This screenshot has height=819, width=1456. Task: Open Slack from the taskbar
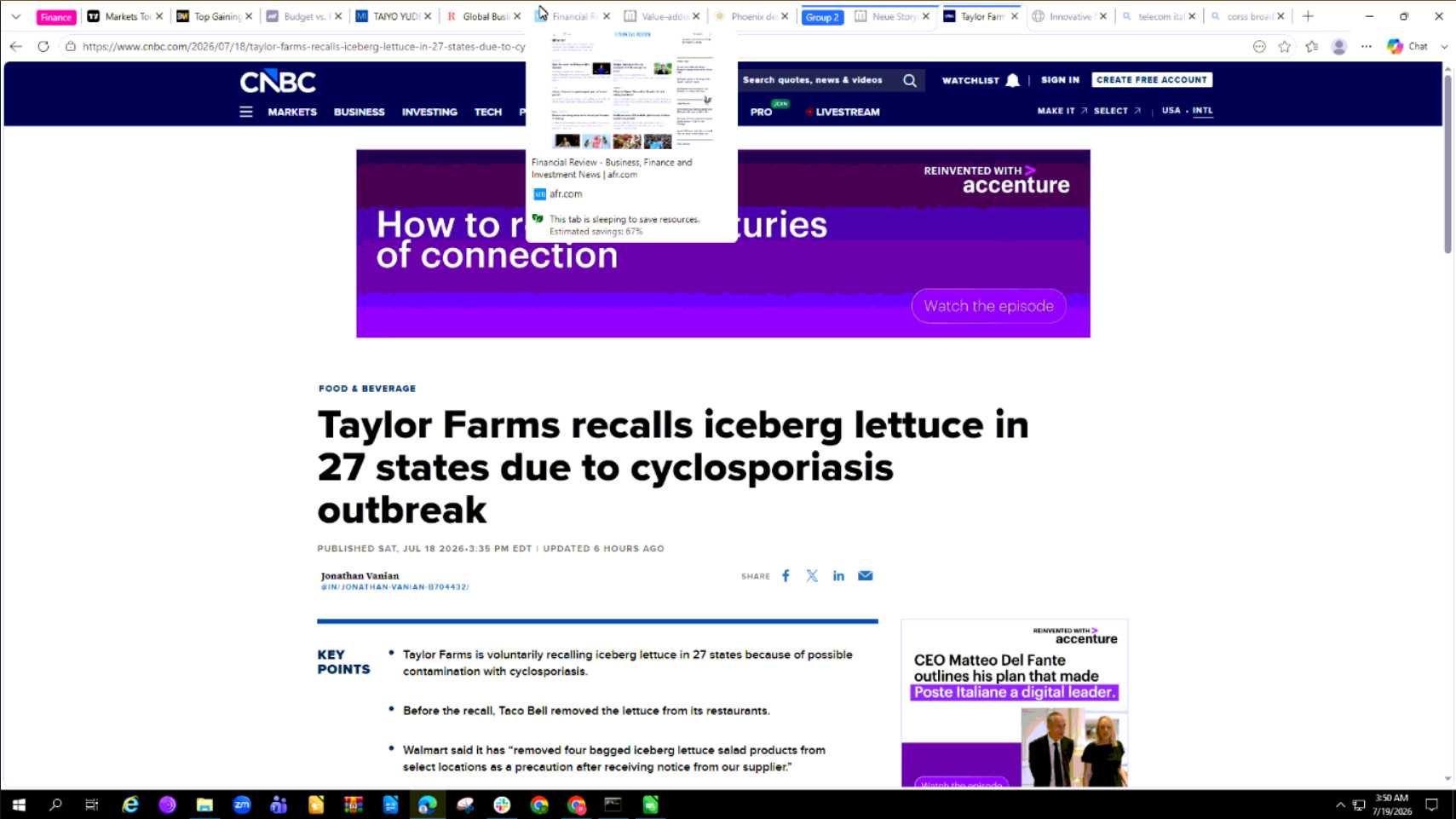click(502, 805)
